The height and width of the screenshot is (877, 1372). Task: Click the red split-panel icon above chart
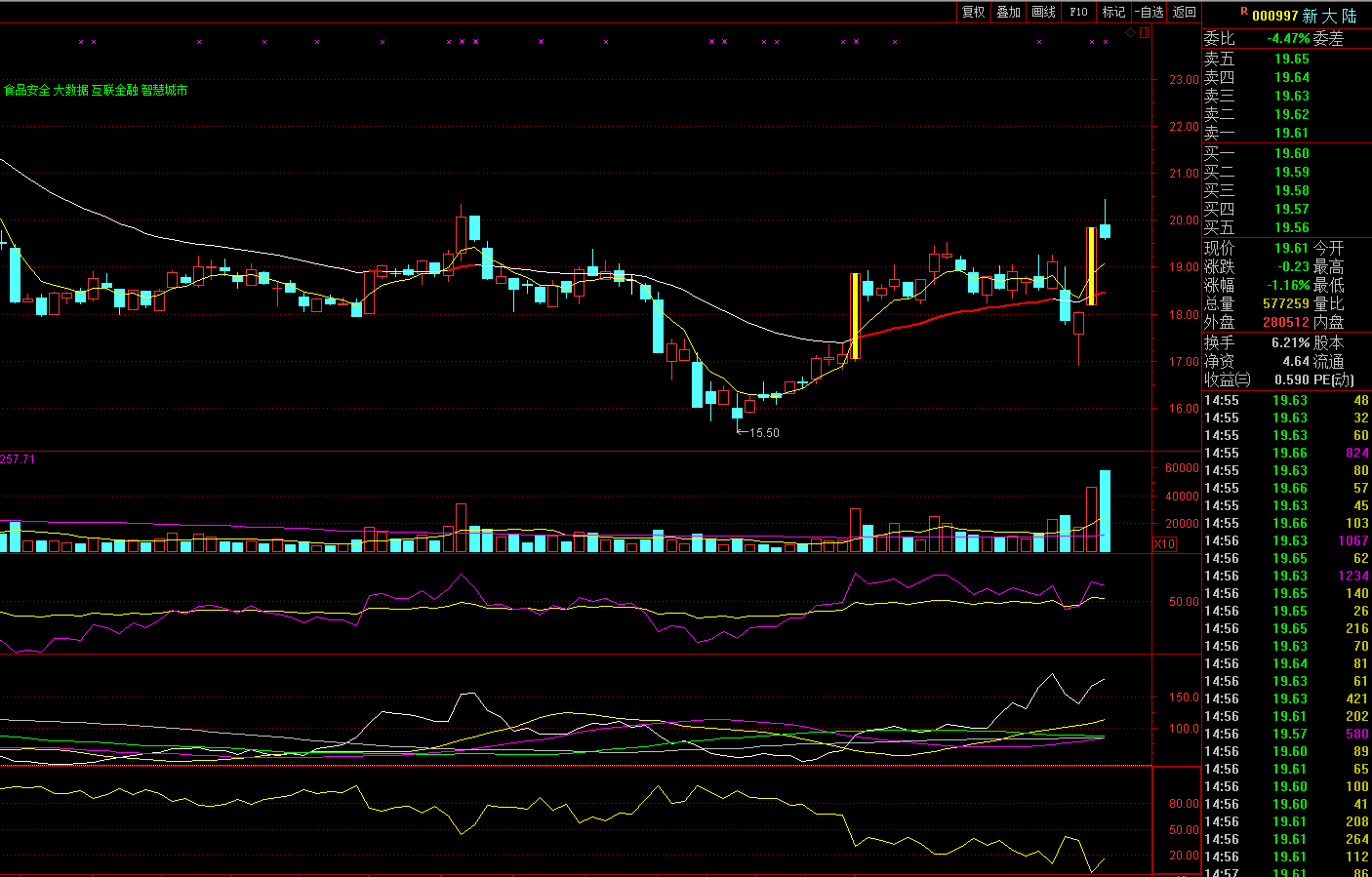(1145, 33)
